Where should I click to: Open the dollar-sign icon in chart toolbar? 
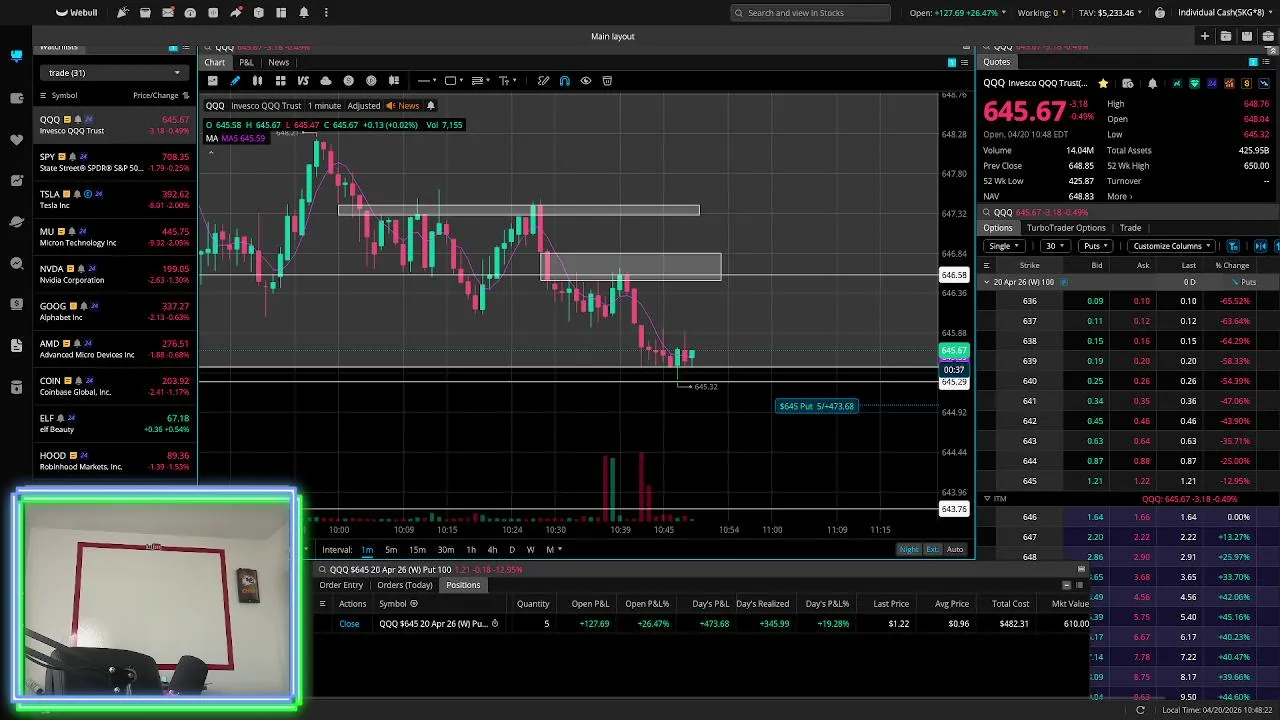348,81
